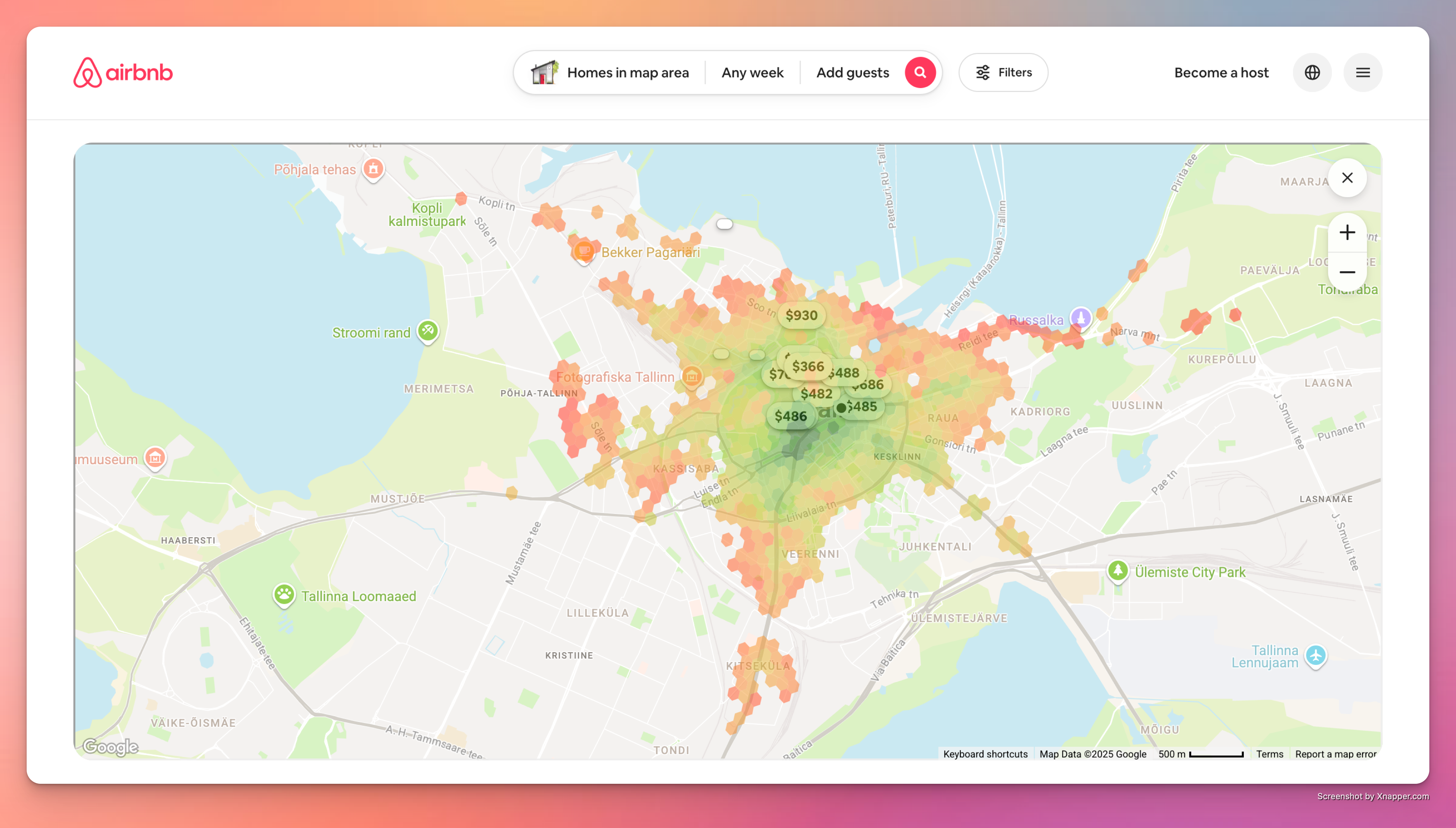This screenshot has width=1456, height=828.
Task: Select the $486 listing price pill
Action: pyautogui.click(x=790, y=416)
